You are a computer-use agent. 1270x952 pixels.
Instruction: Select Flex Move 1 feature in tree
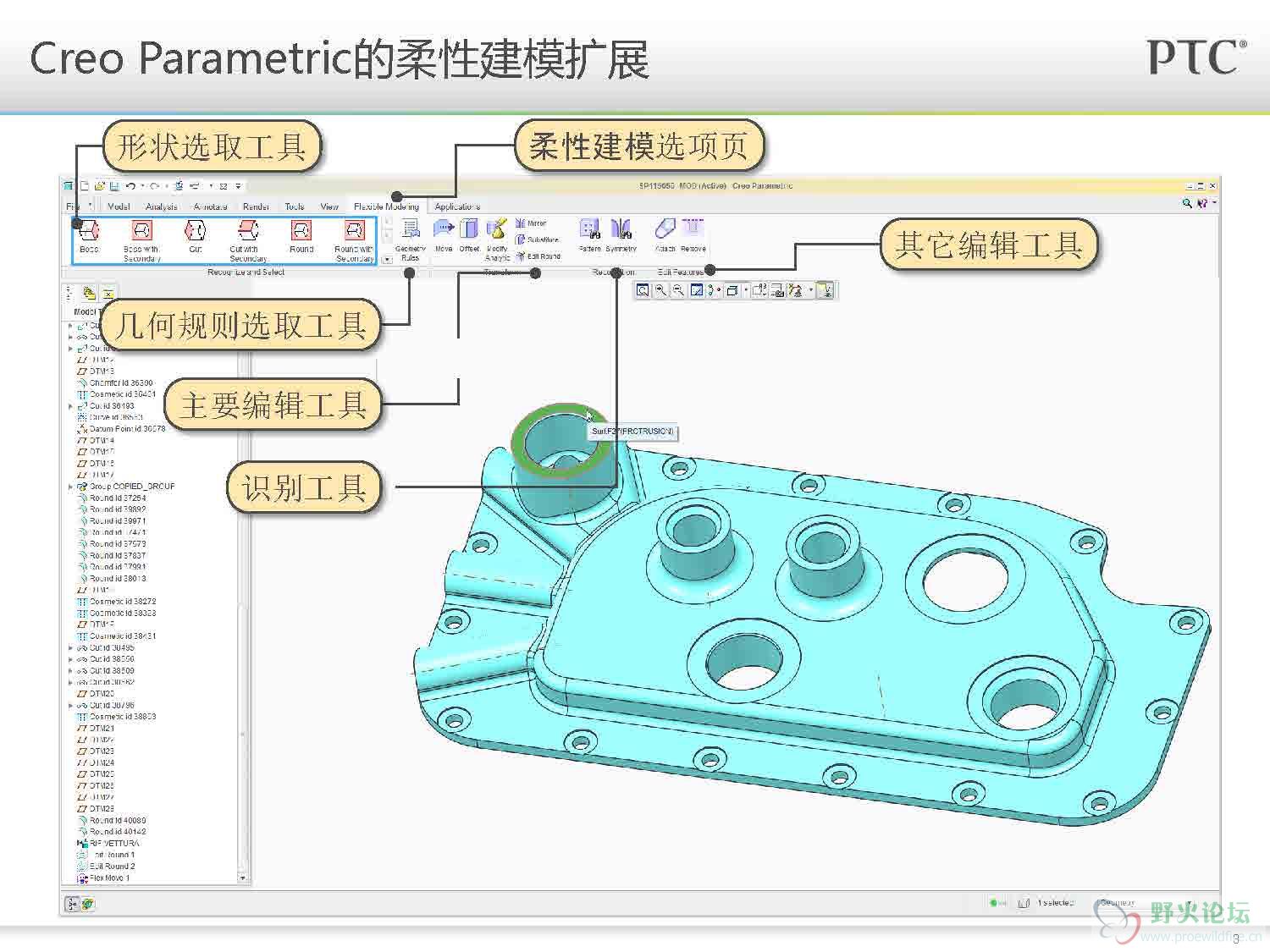tap(103, 878)
